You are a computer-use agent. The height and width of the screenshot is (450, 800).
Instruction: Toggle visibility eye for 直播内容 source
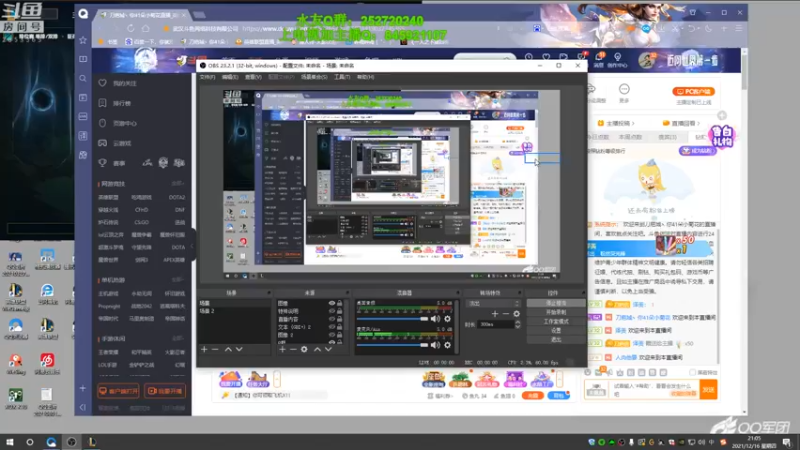[x=332, y=319]
